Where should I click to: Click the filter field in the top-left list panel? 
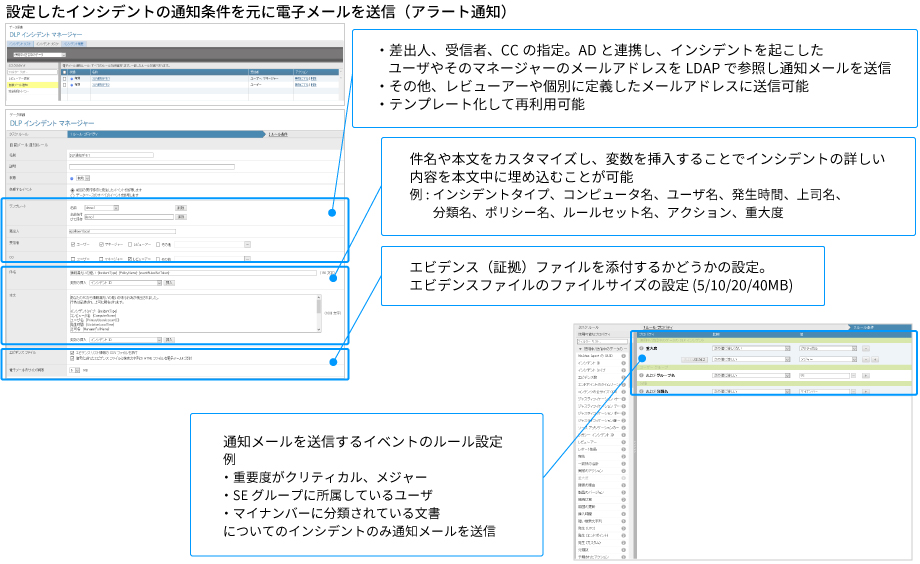[32, 72]
